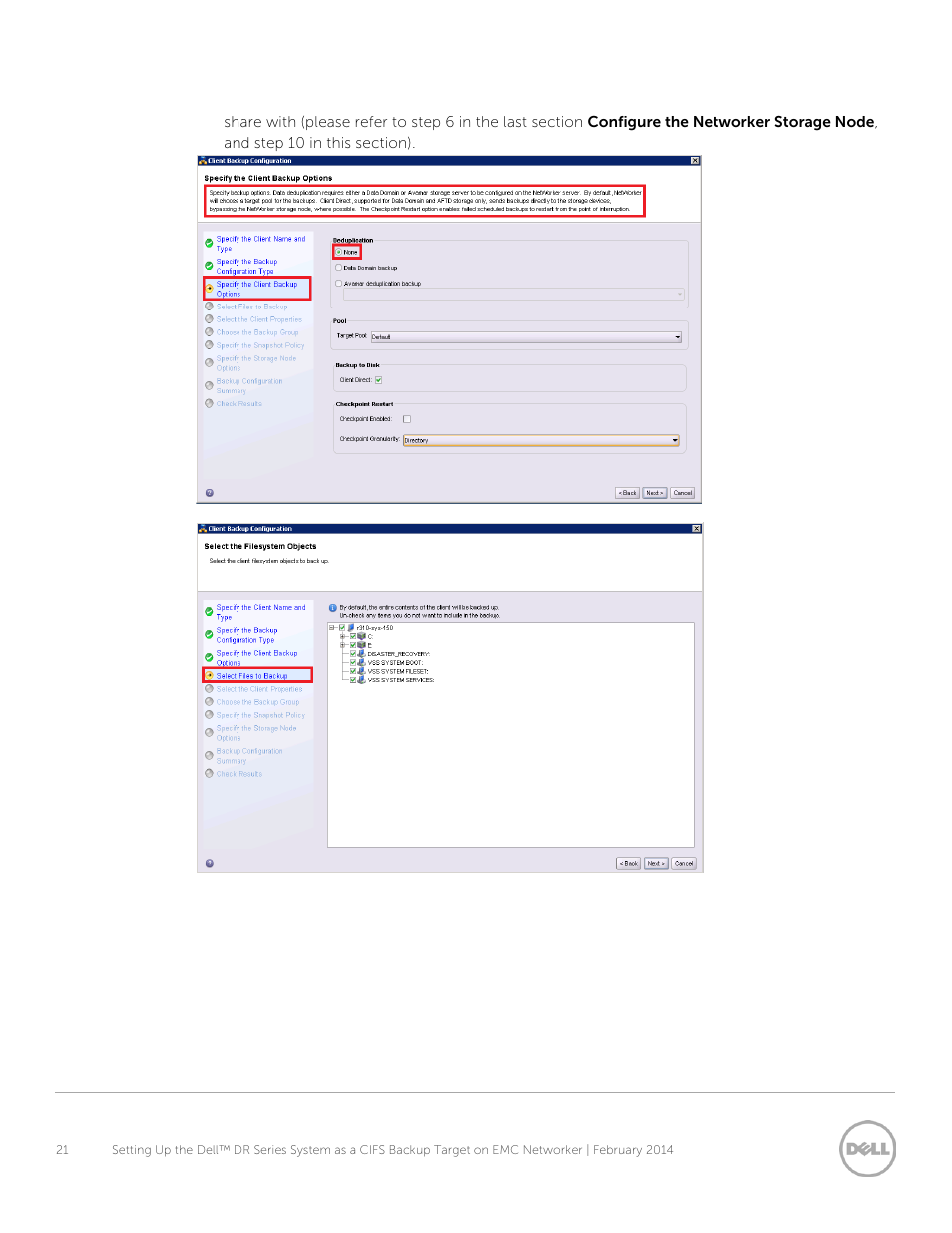Open help icon in Filesystem Objects dialog
The width and height of the screenshot is (952, 1233).
pos(210,863)
